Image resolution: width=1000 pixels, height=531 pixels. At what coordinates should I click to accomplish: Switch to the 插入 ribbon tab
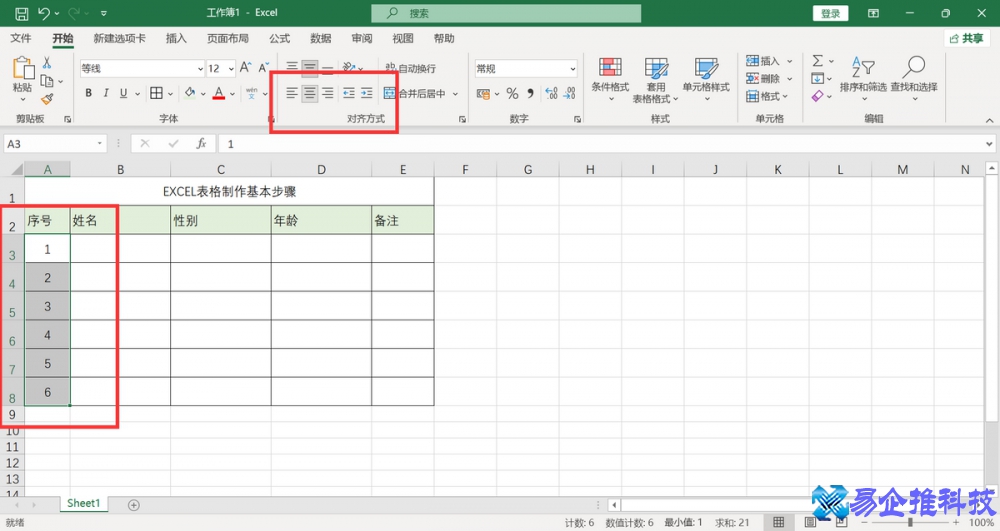click(176, 38)
